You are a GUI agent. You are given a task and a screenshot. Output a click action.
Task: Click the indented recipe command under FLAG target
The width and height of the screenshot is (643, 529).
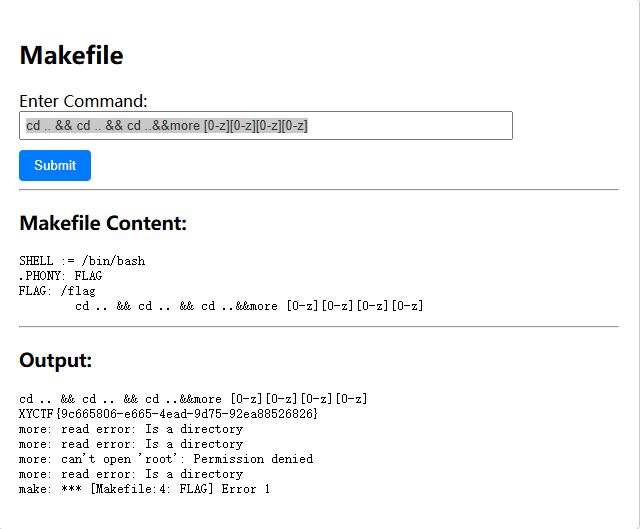[x=249, y=306]
